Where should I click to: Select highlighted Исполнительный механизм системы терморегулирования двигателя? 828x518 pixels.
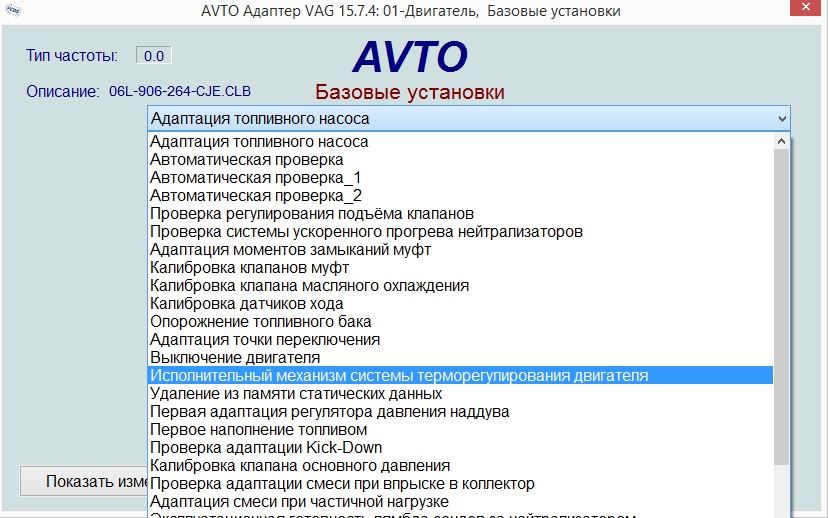click(x=460, y=375)
